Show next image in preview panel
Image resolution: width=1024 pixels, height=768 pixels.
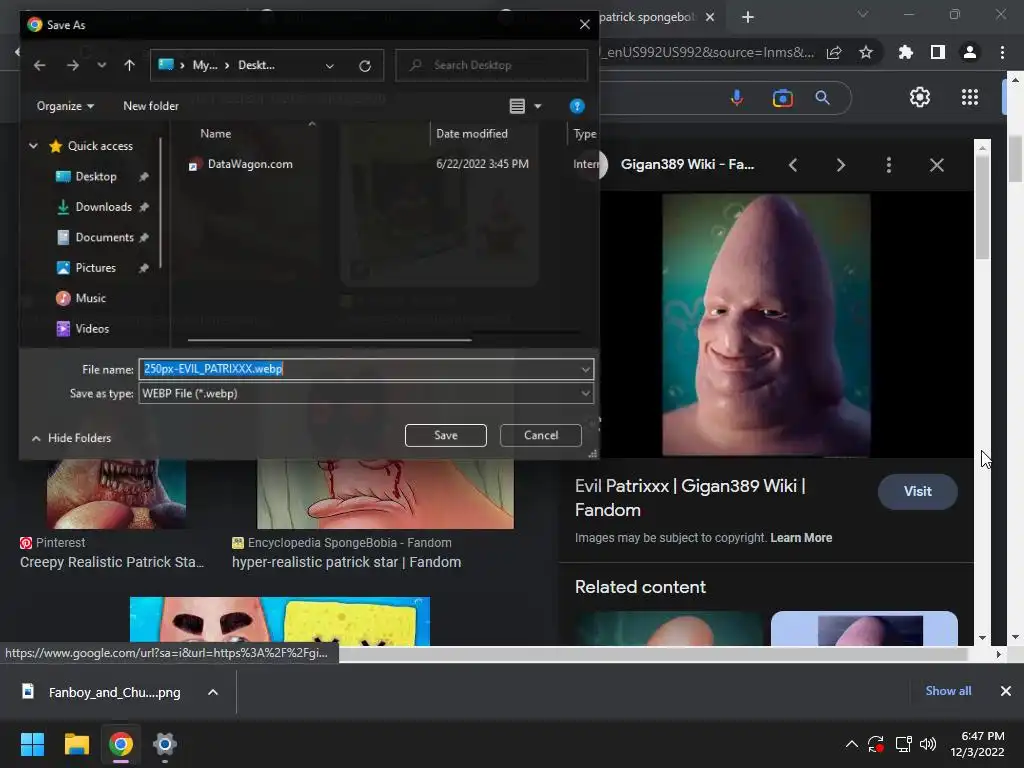(840, 165)
